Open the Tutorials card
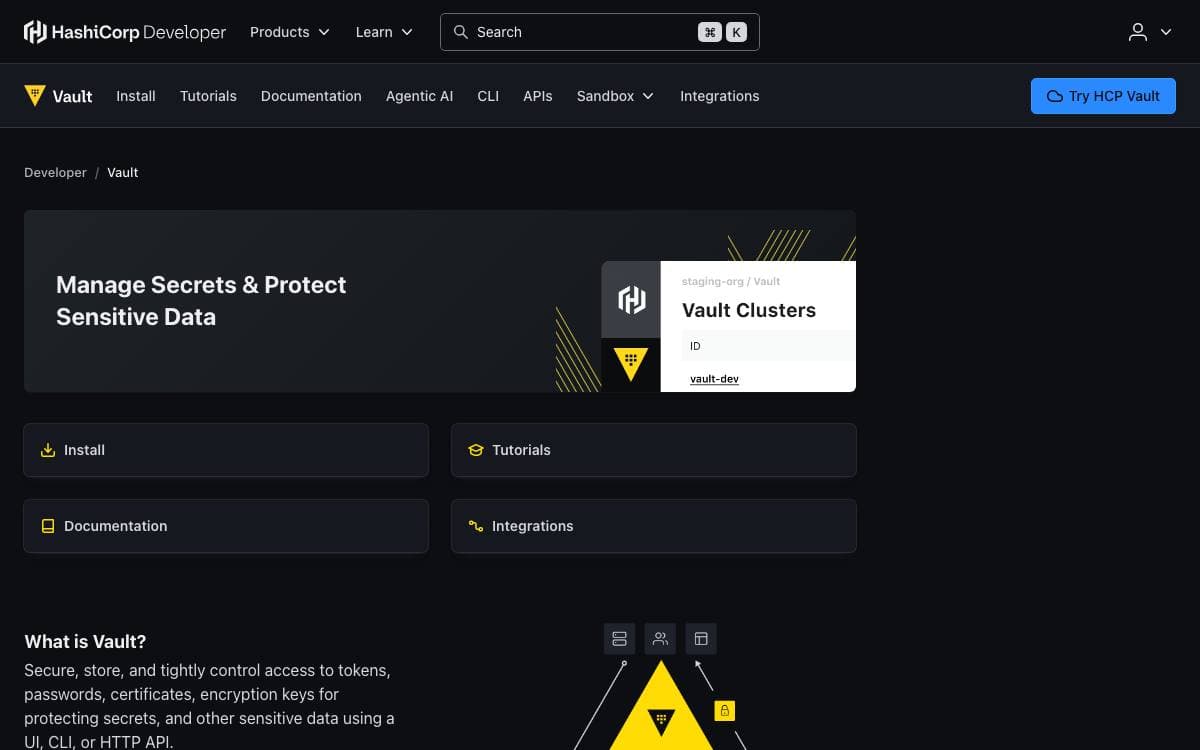Viewport: 1200px width, 750px height. [x=654, y=450]
